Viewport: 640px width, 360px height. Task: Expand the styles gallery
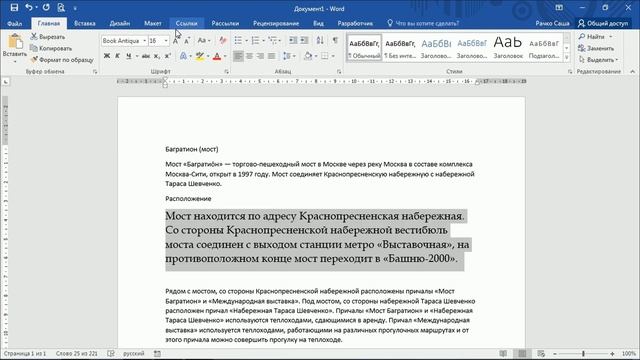coord(567,58)
